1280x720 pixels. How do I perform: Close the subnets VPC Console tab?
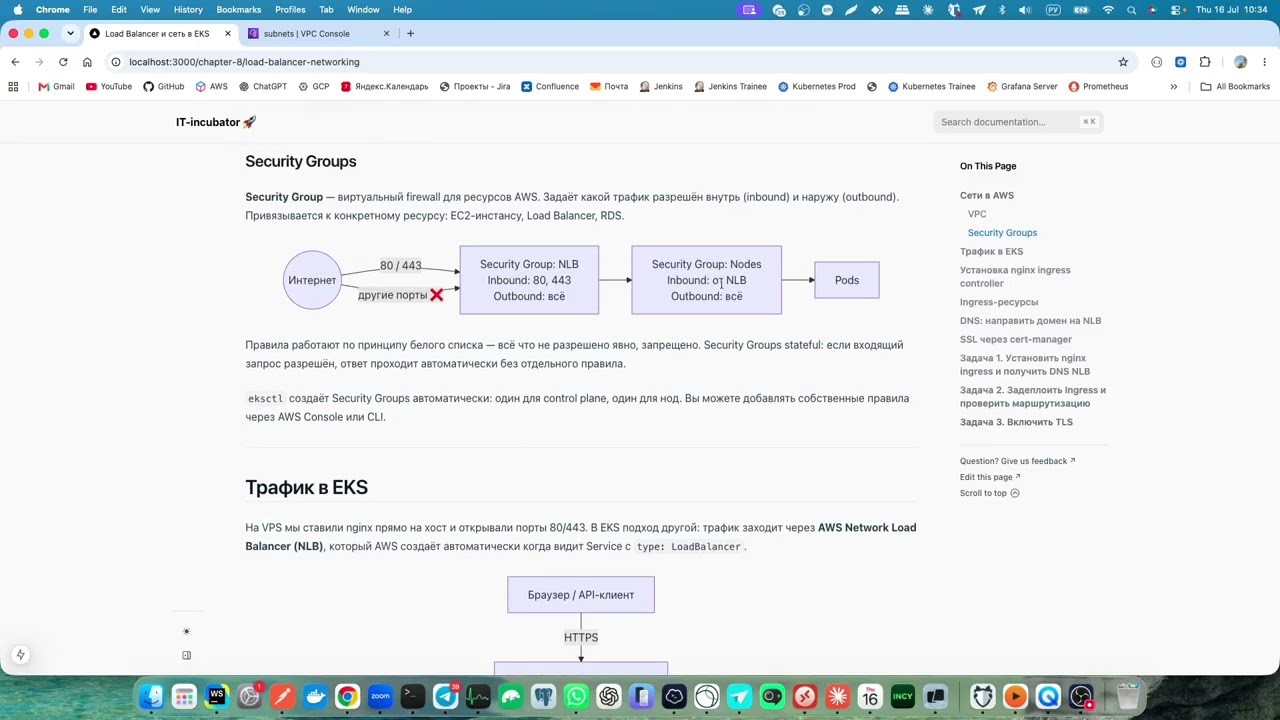386,33
